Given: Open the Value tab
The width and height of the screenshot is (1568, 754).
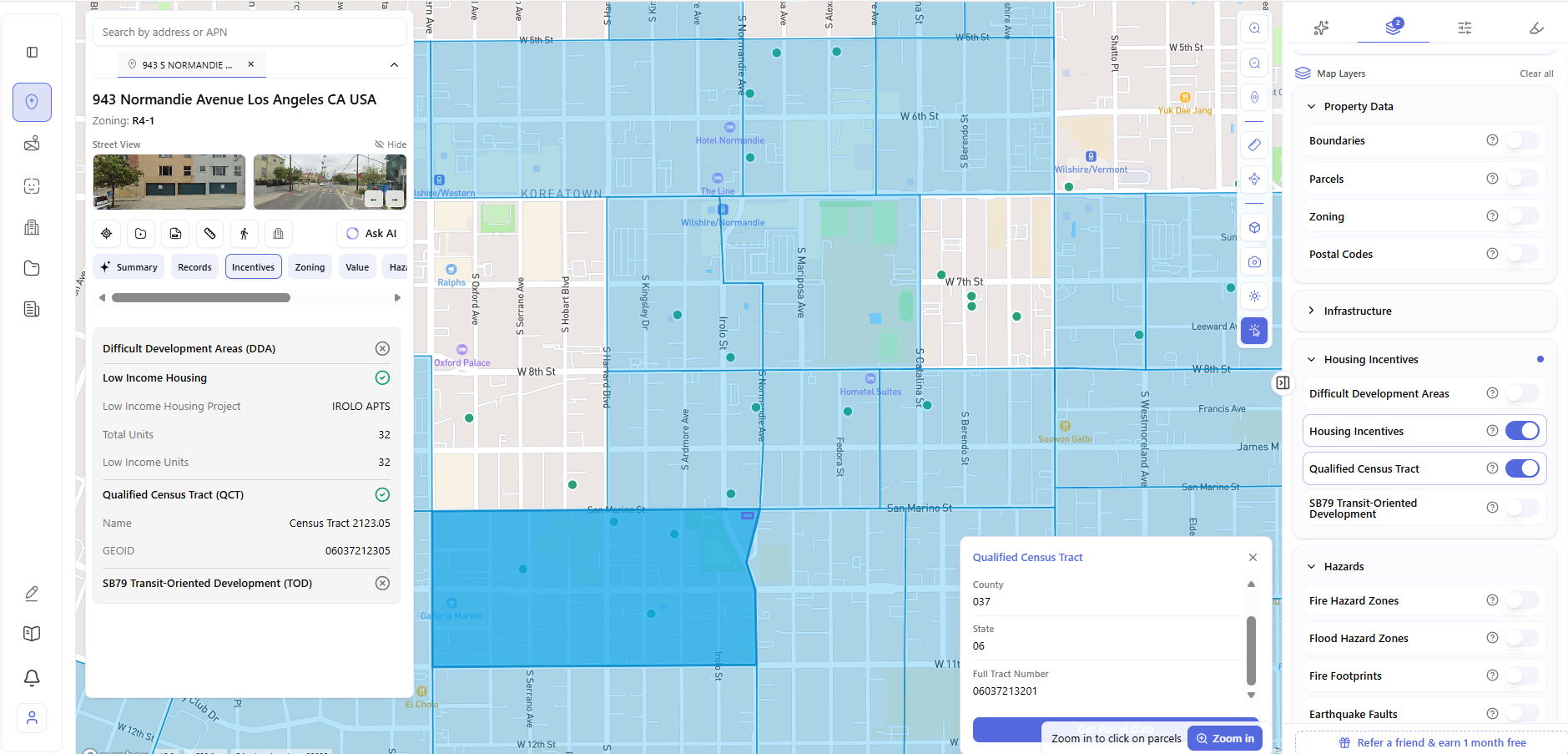Looking at the screenshot, I should pos(357,267).
